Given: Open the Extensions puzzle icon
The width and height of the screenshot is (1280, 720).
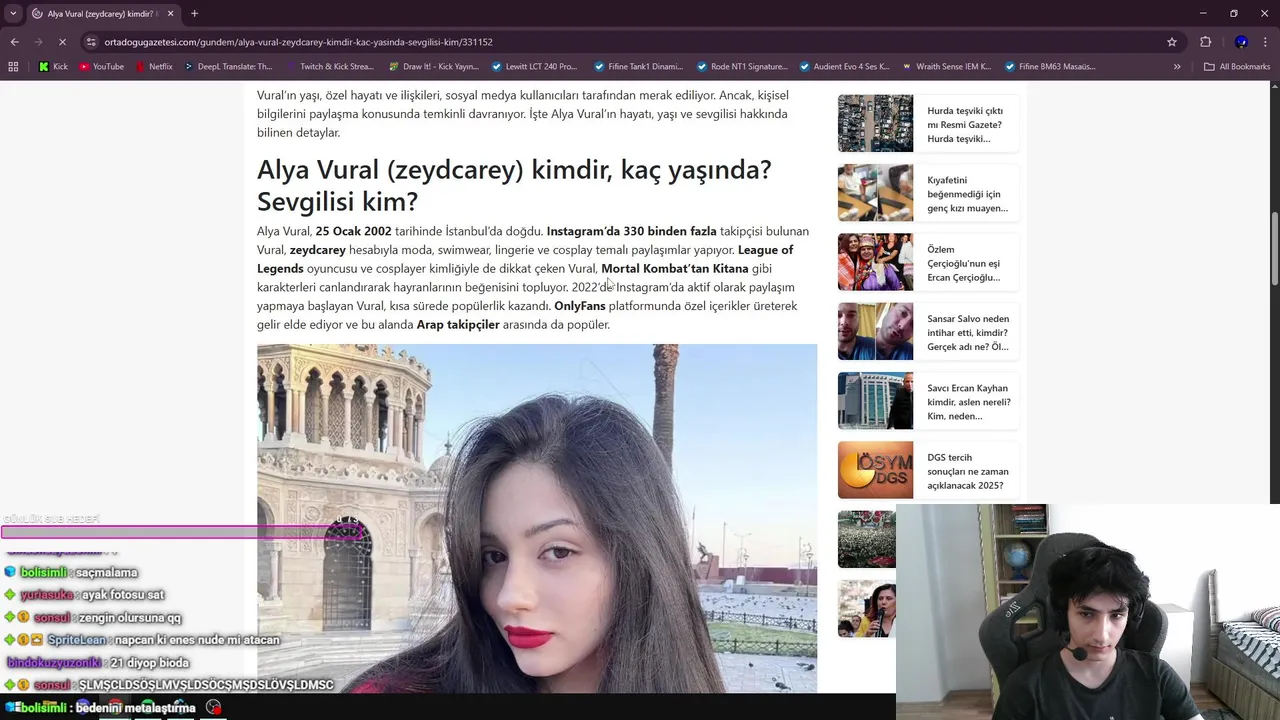Looking at the screenshot, I should (1205, 42).
